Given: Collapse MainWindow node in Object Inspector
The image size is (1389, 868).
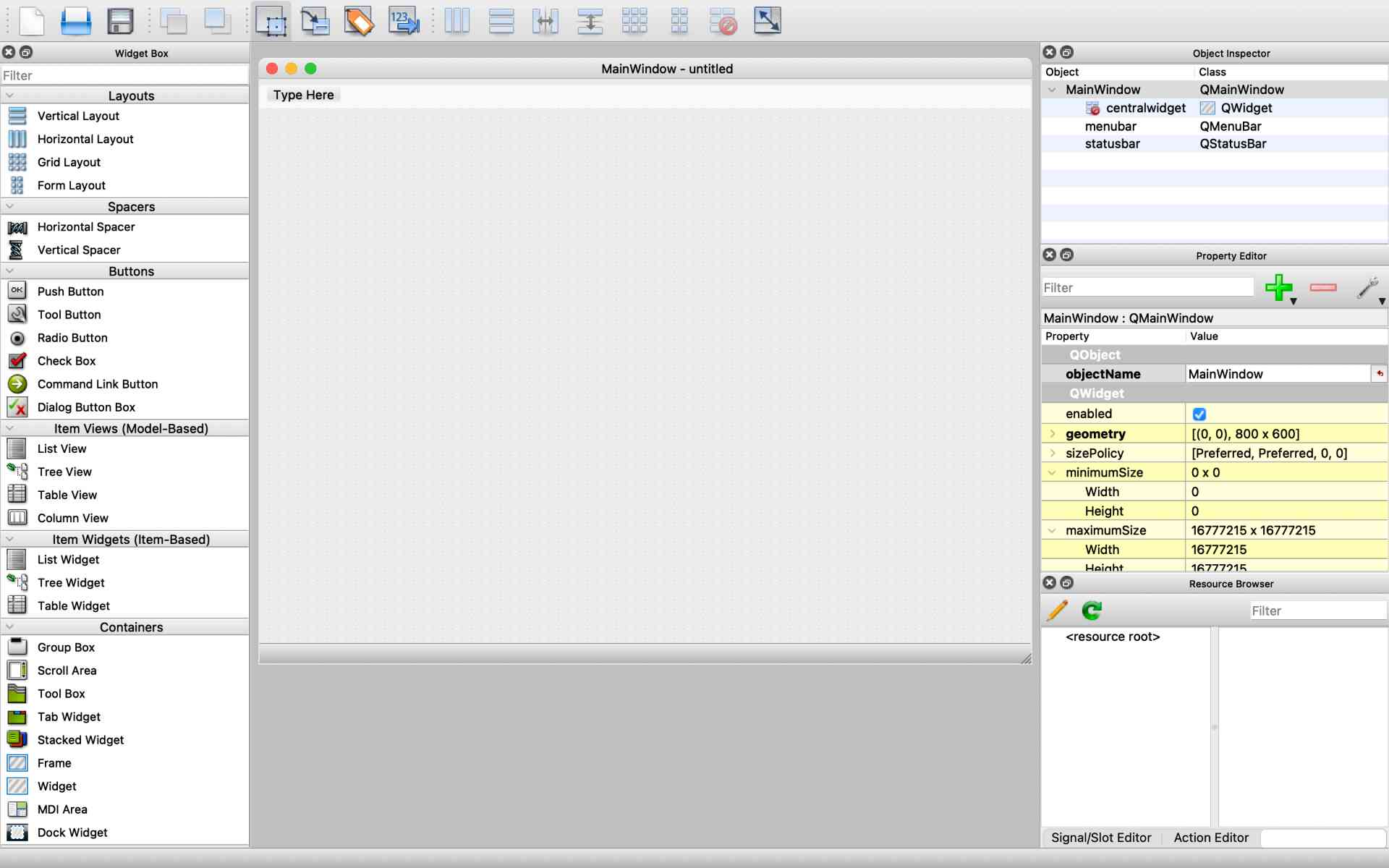Looking at the screenshot, I should tap(1053, 90).
